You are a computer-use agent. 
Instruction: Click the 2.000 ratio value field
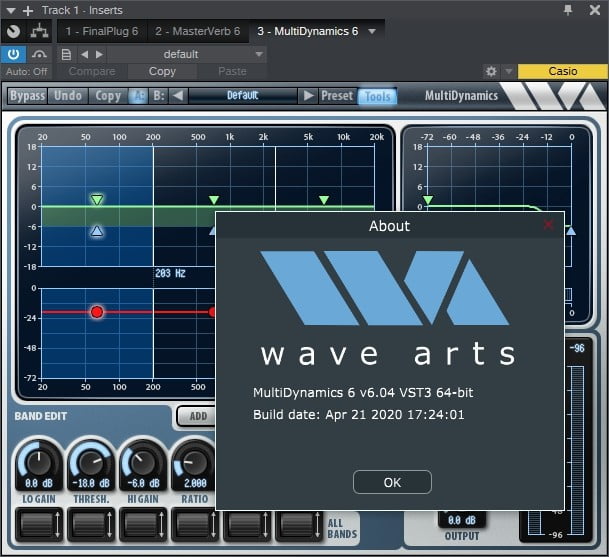pyautogui.click(x=195, y=484)
